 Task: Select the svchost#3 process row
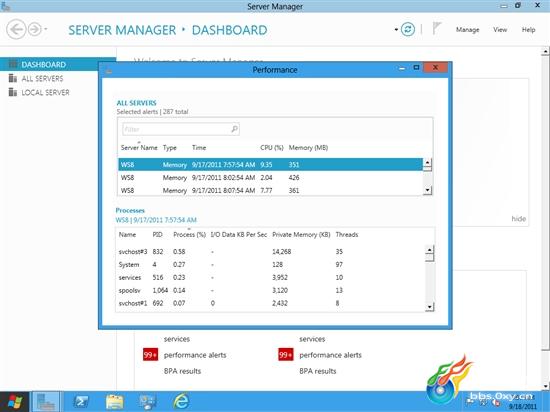(x=270, y=252)
